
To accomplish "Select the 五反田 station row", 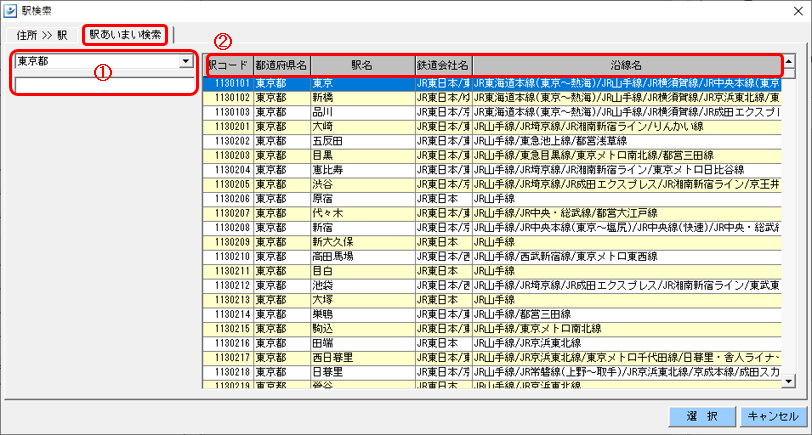I will 491,141.
